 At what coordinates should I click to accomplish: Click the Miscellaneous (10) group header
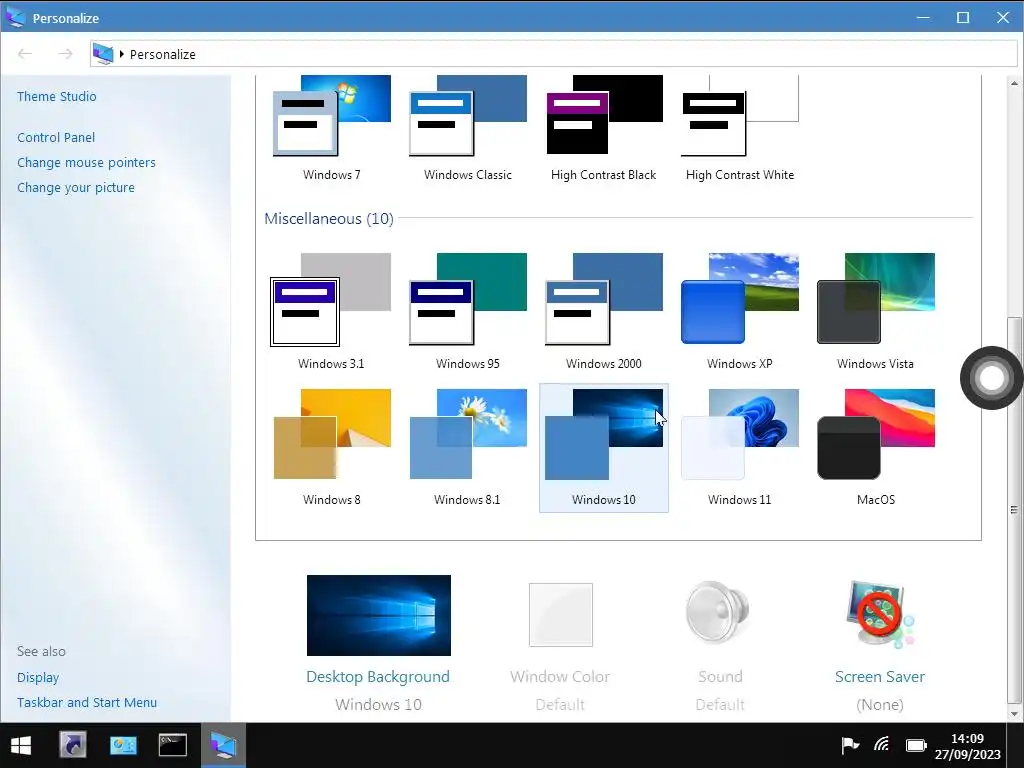[328, 219]
